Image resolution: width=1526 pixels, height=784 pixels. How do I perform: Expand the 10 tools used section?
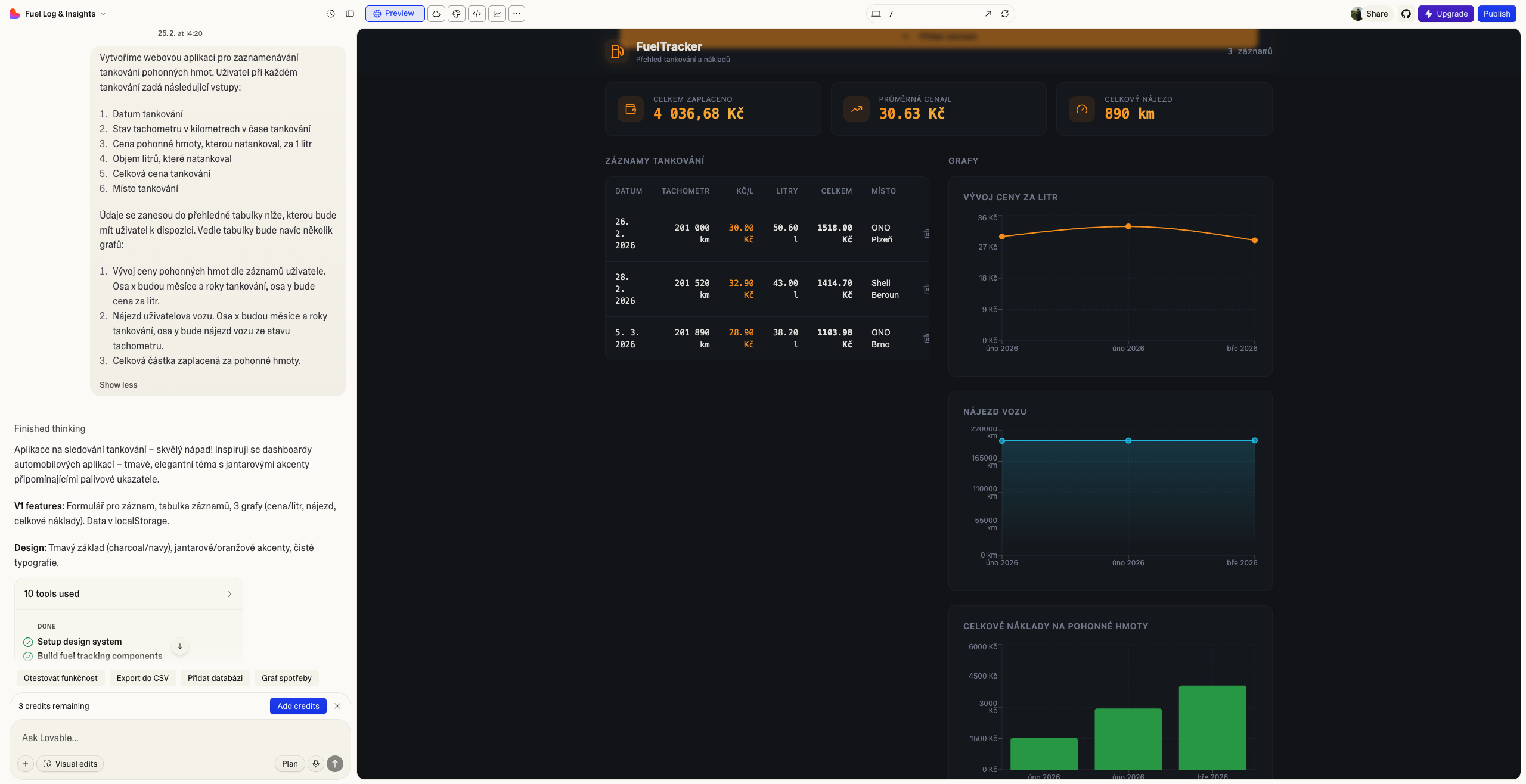(x=128, y=594)
